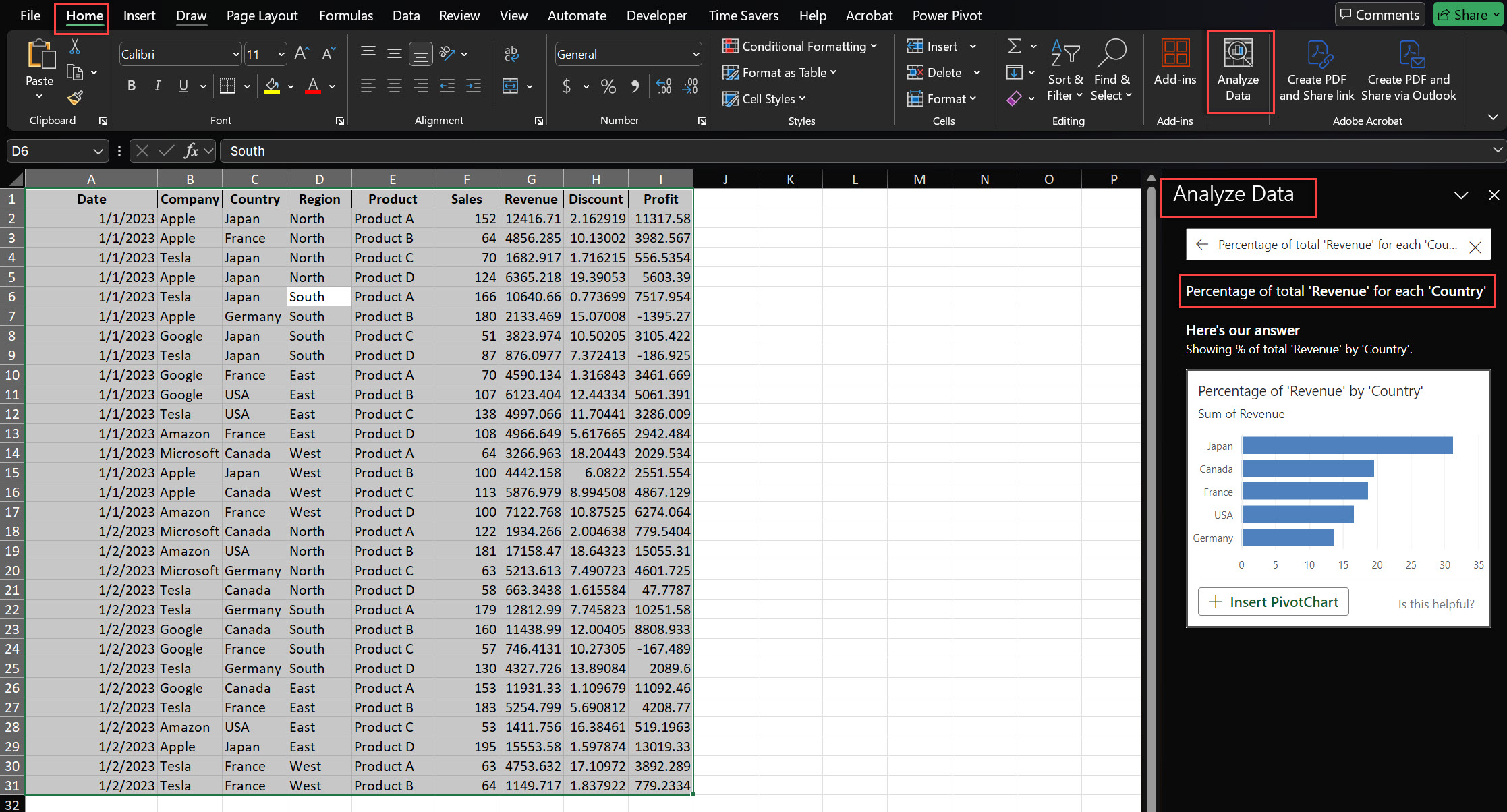Open the Add-ins button
Screen dimensions: 1507x812
pyautogui.click(x=1175, y=63)
